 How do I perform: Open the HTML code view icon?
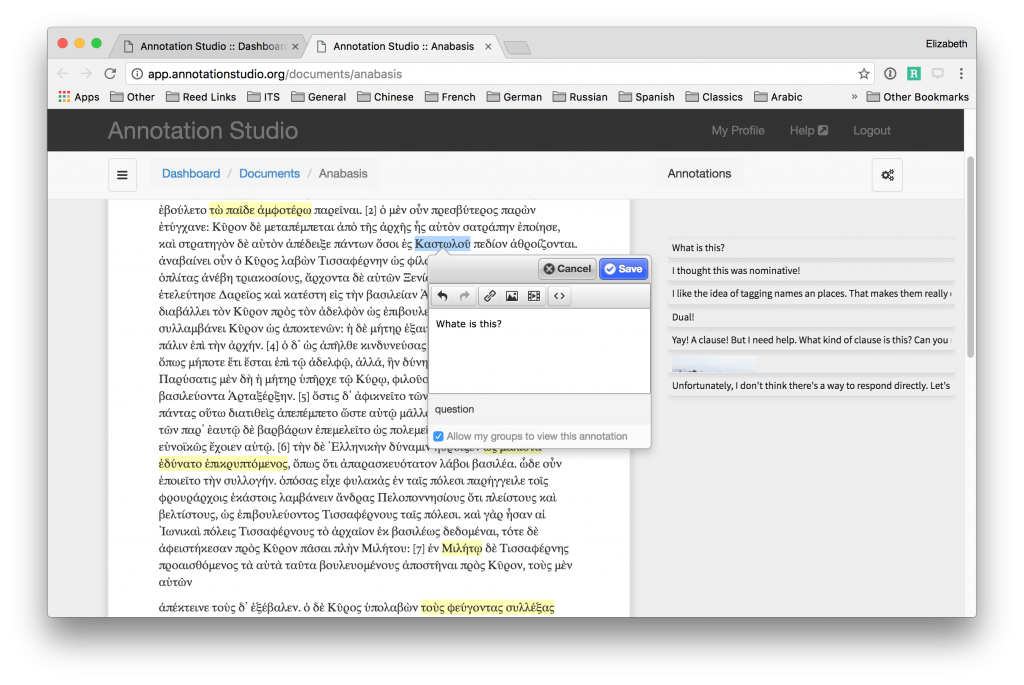tap(560, 295)
